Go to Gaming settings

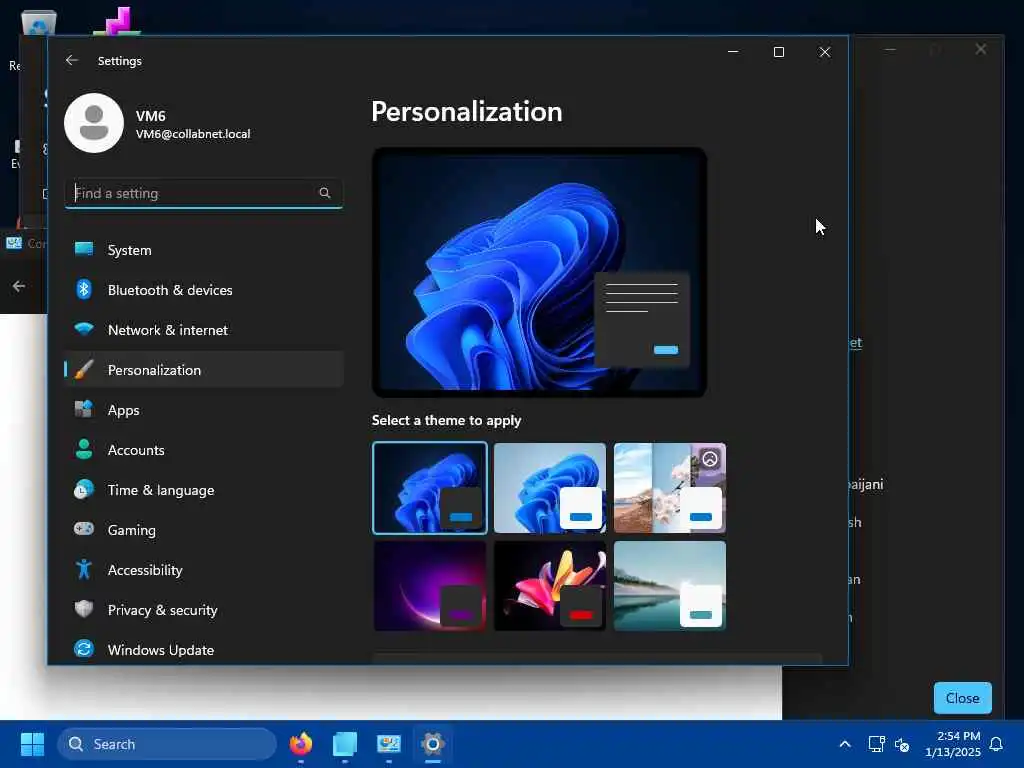click(204, 530)
